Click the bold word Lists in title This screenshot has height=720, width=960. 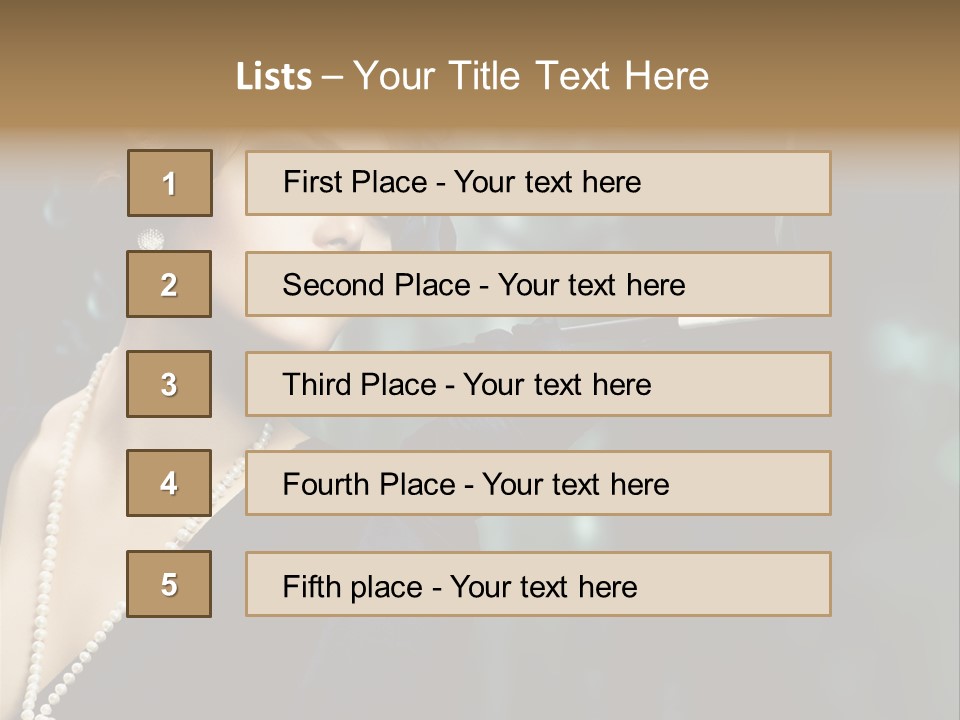coord(274,77)
